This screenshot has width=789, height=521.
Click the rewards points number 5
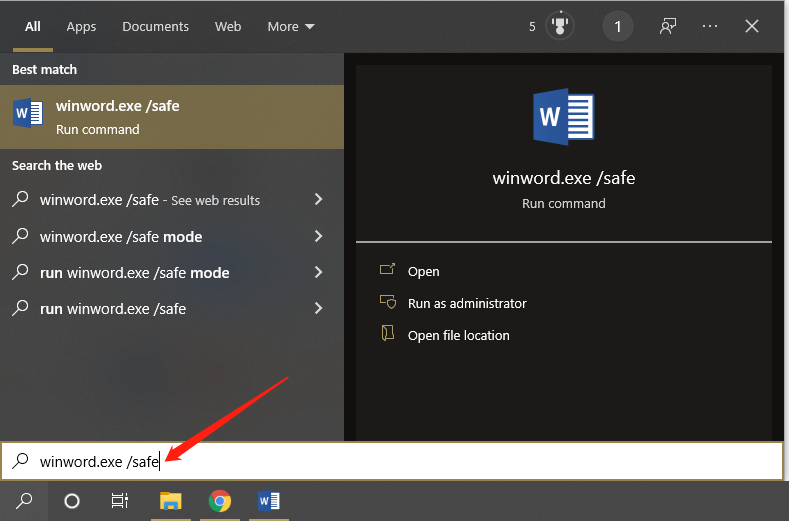[532, 27]
